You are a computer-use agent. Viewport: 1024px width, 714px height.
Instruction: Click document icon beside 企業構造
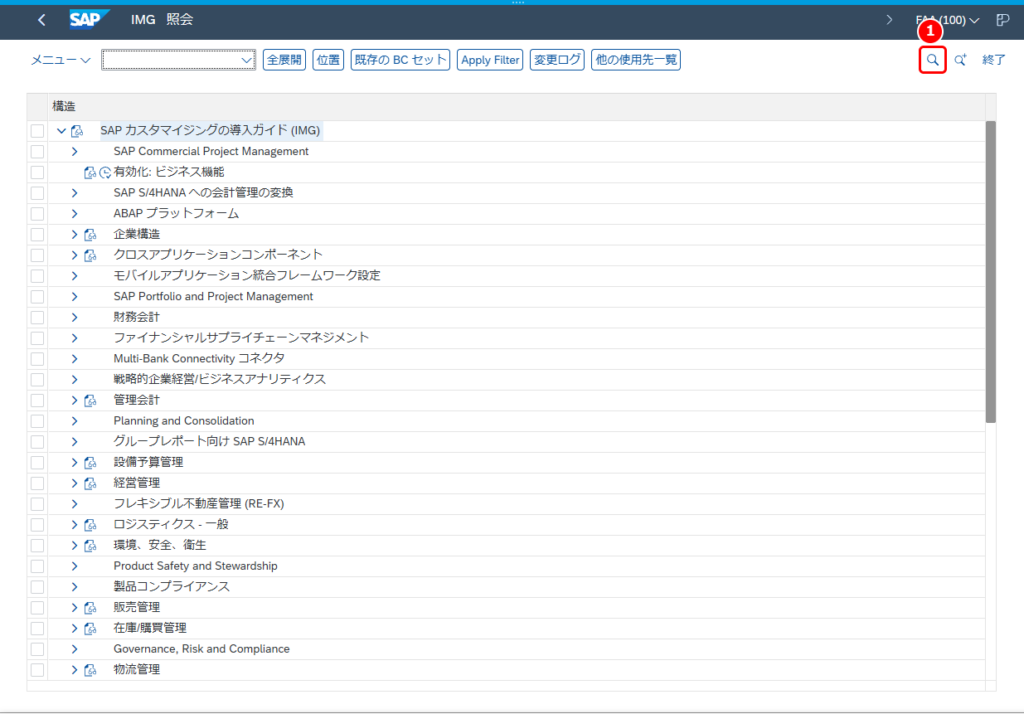point(90,235)
